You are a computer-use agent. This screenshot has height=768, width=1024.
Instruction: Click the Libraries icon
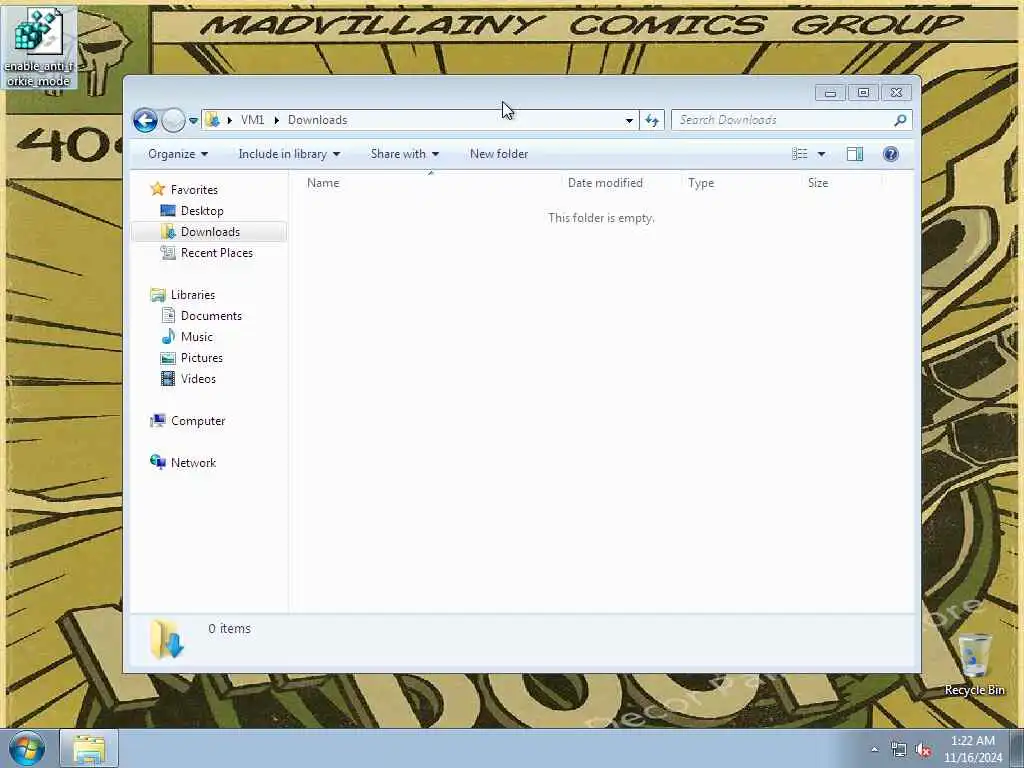157,295
